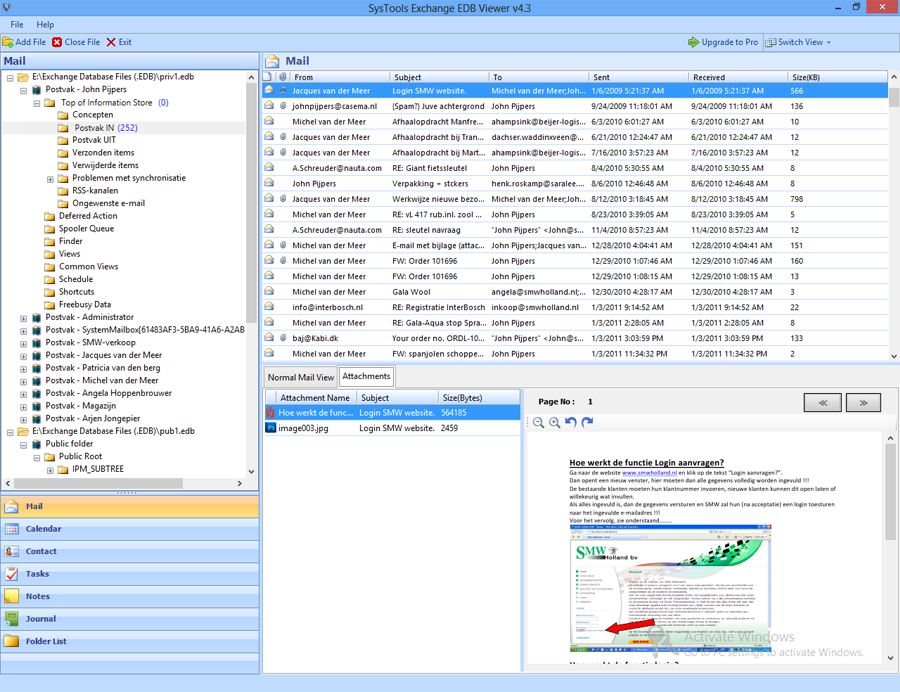
Task: Select the Postvak UIT folder
Action: (x=94, y=140)
